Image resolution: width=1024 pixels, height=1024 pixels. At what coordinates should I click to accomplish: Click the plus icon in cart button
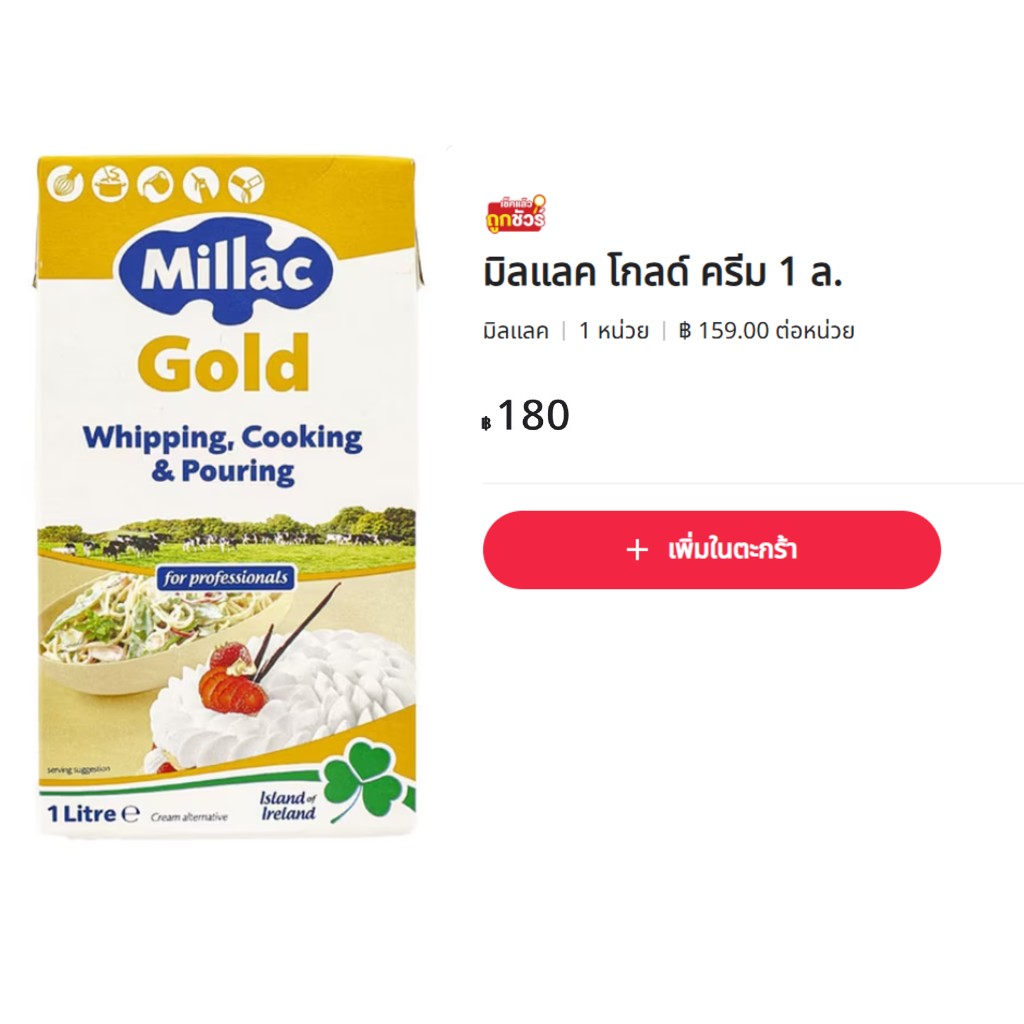(x=637, y=550)
